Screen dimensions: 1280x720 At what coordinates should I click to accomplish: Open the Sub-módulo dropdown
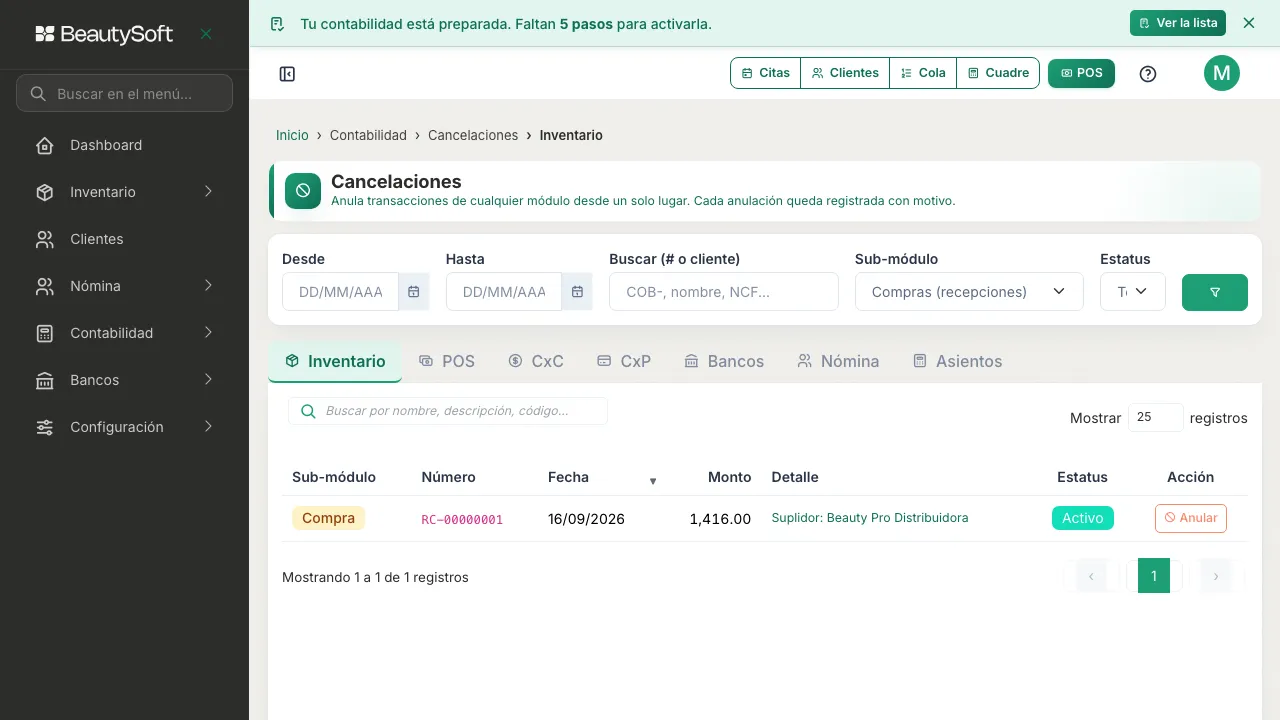969,292
